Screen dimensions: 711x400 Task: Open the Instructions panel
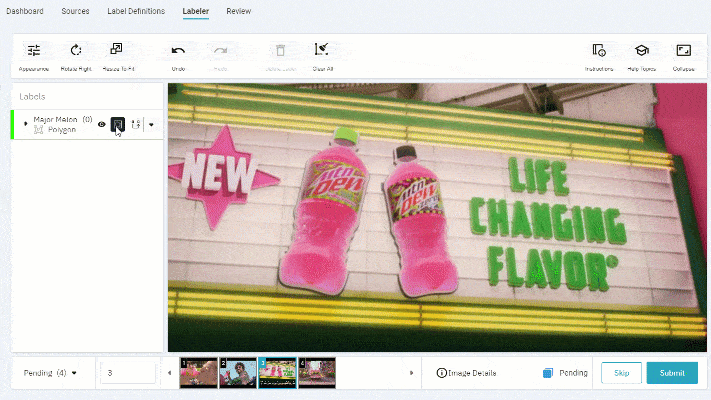coord(599,51)
